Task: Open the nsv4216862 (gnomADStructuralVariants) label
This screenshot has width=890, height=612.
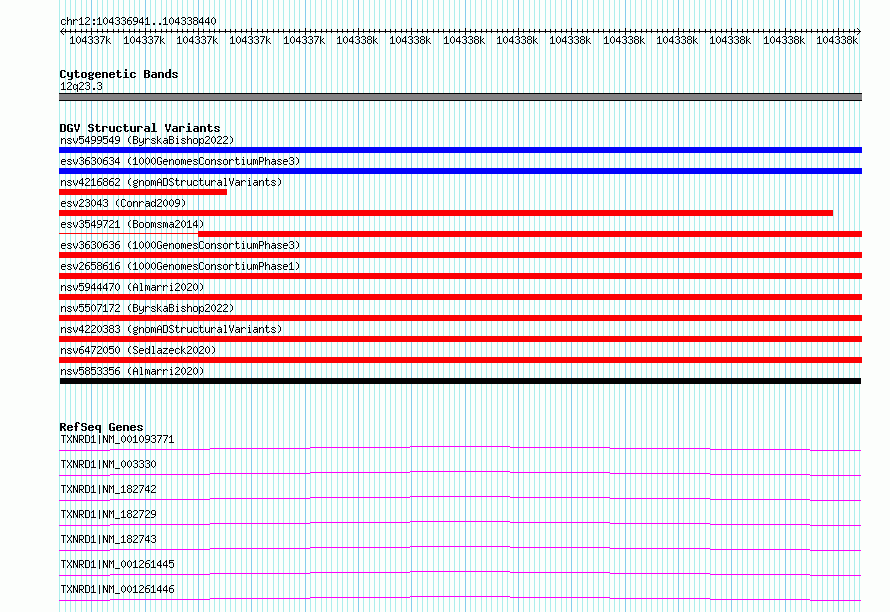Action: [x=171, y=182]
